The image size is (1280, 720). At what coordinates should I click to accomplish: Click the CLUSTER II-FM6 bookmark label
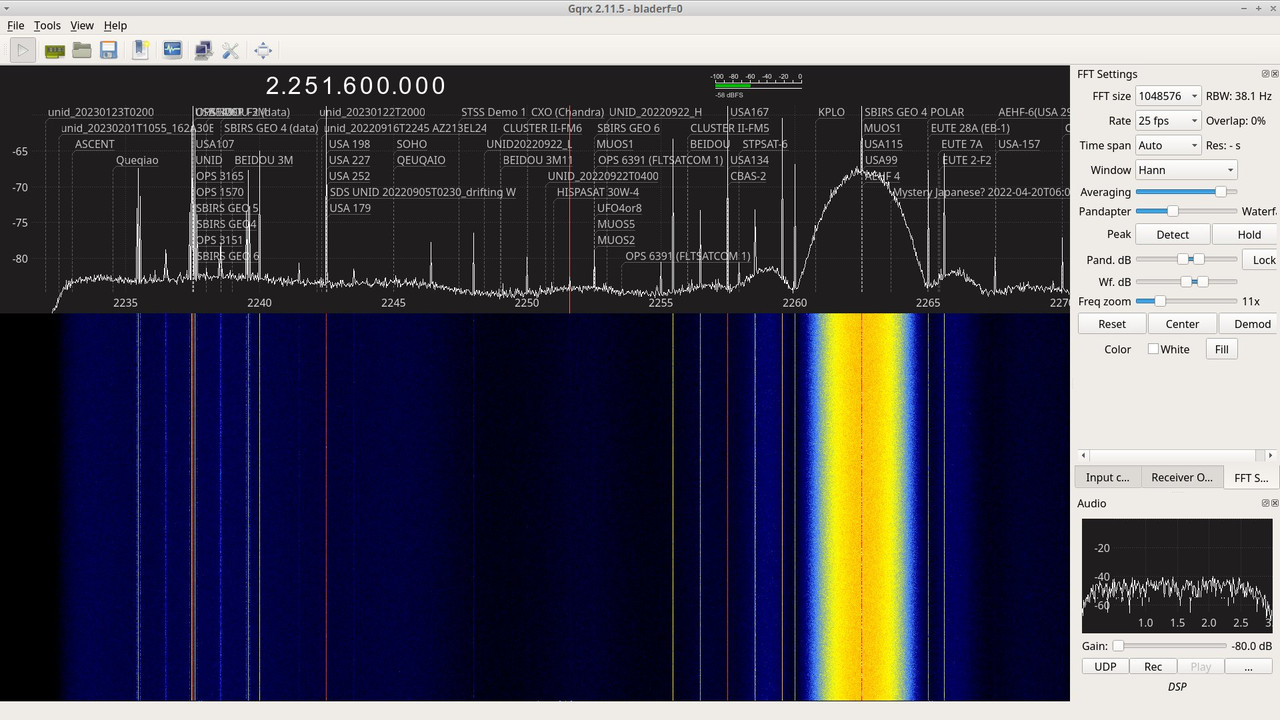[x=542, y=128]
